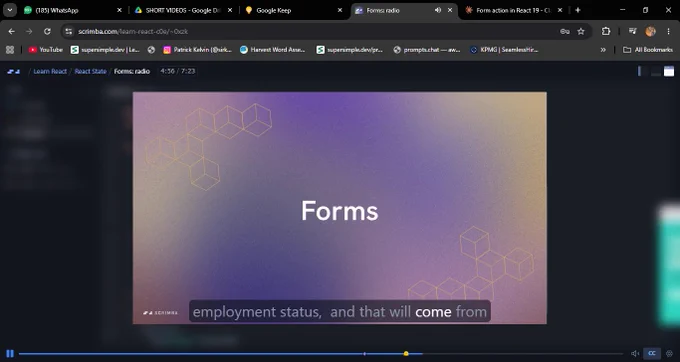Seek along the lesson progress bar
680x362 pixels.
point(321,354)
